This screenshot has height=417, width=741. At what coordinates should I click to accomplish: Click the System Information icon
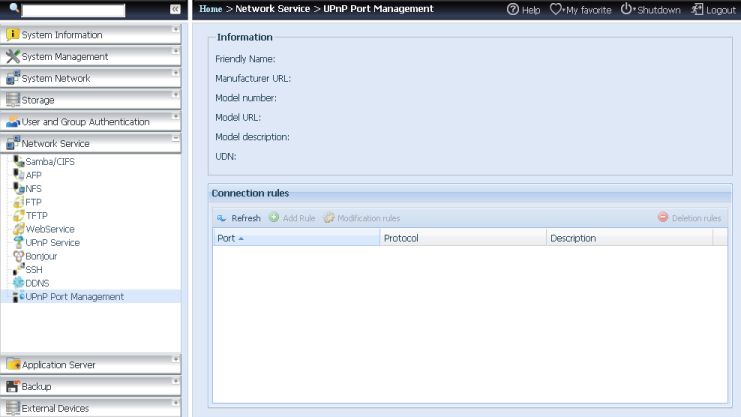(x=12, y=35)
